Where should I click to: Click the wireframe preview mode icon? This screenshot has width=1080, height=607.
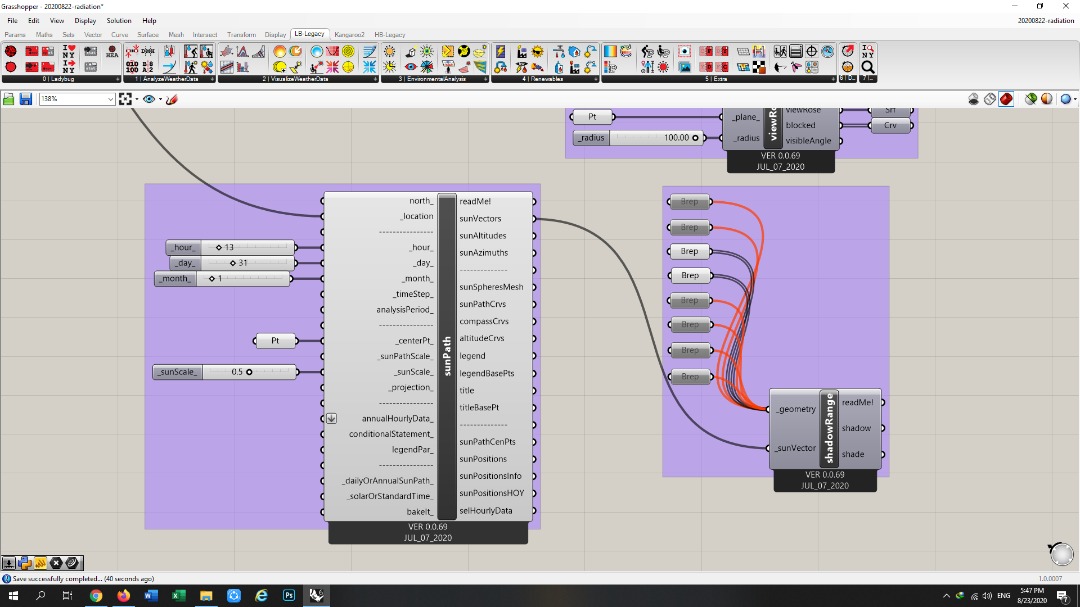tap(990, 99)
